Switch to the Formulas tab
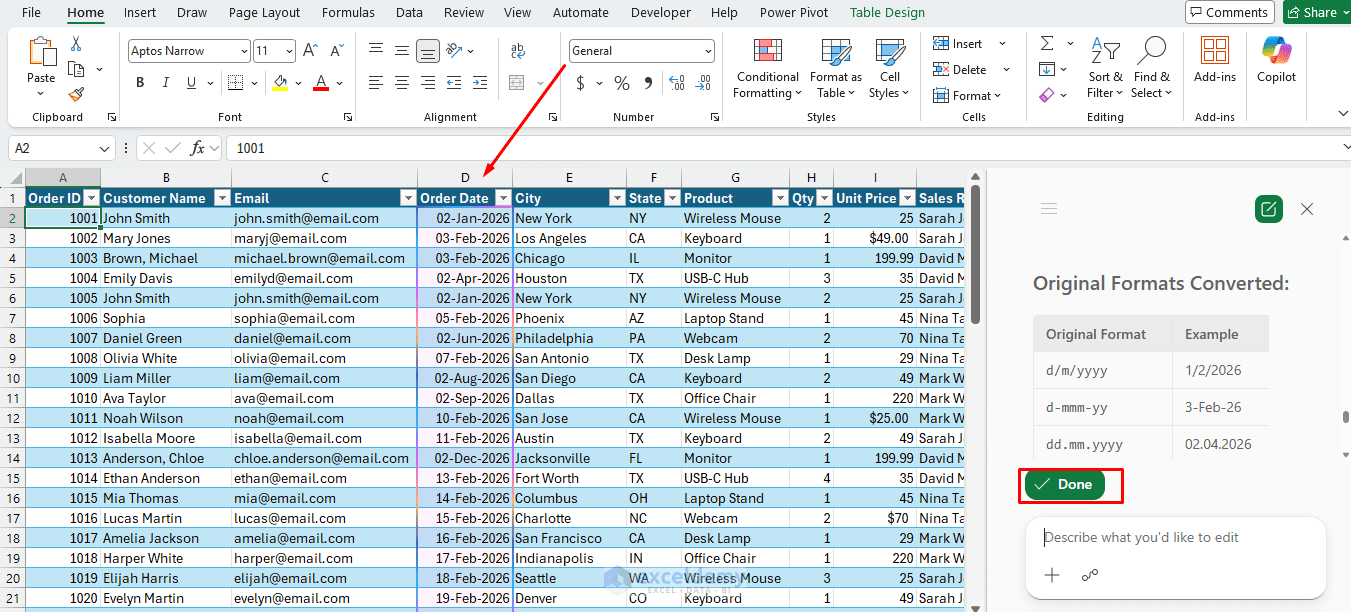Viewport: 1351px width, 612px height. pyautogui.click(x=348, y=13)
